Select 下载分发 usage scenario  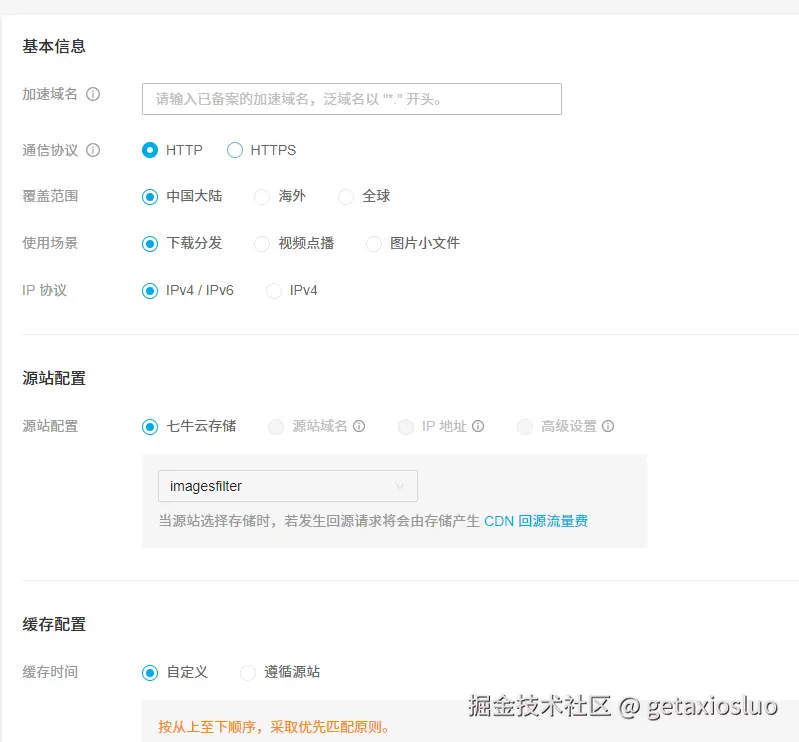(150, 244)
